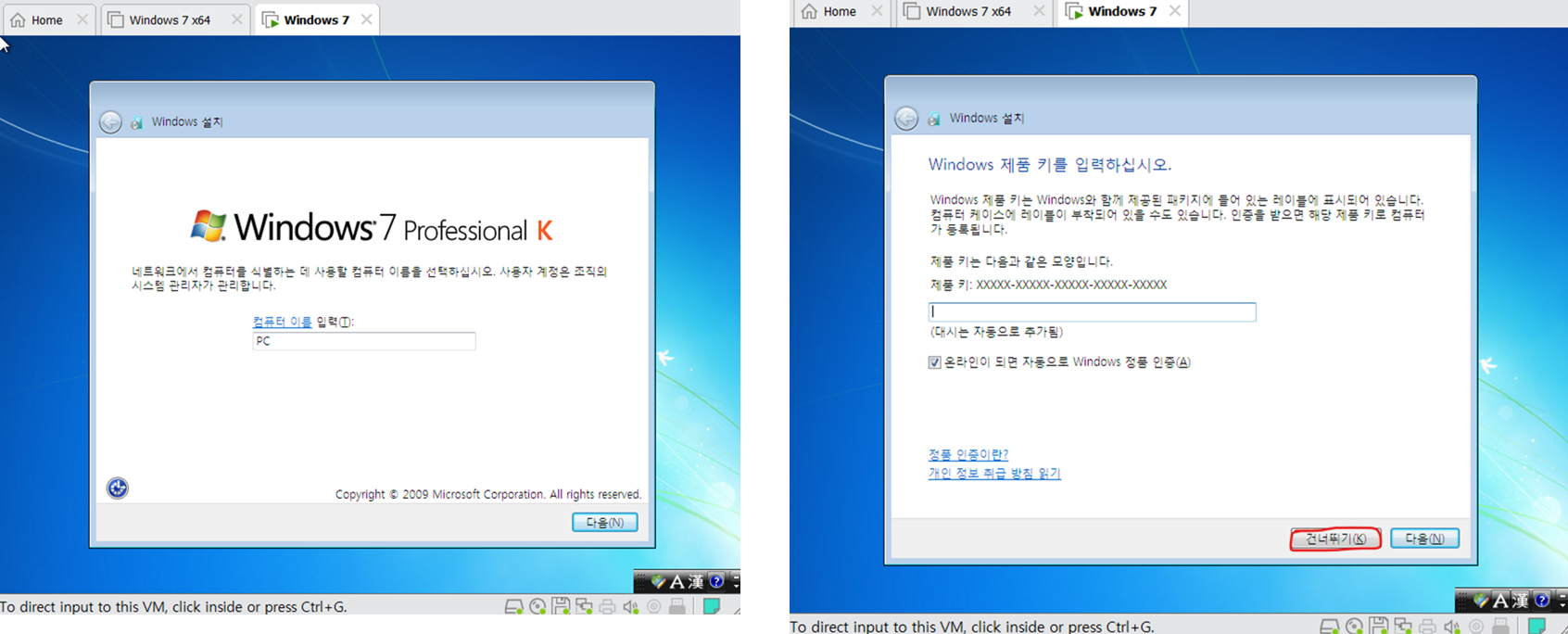Image resolution: width=1568 pixels, height=634 pixels.
Task: Open language bar options arrow in left VM
Action: click(x=736, y=587)
